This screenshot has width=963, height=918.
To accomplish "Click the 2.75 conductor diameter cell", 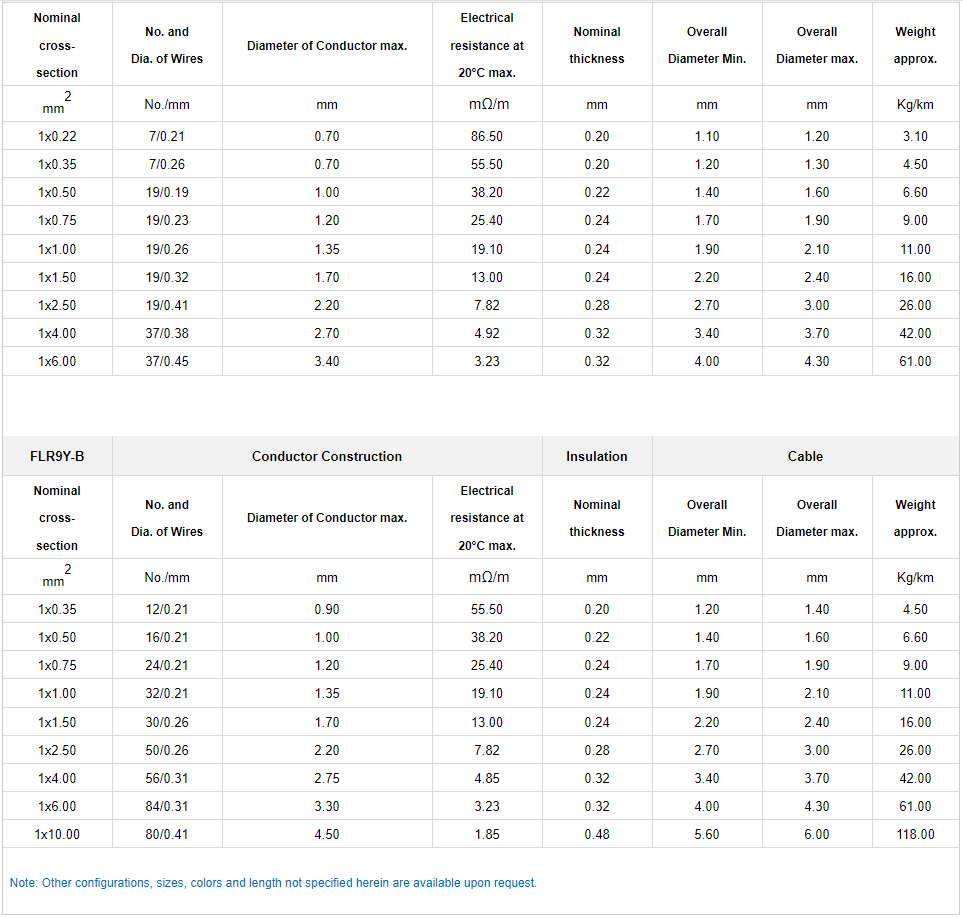I will pos(327,778).
